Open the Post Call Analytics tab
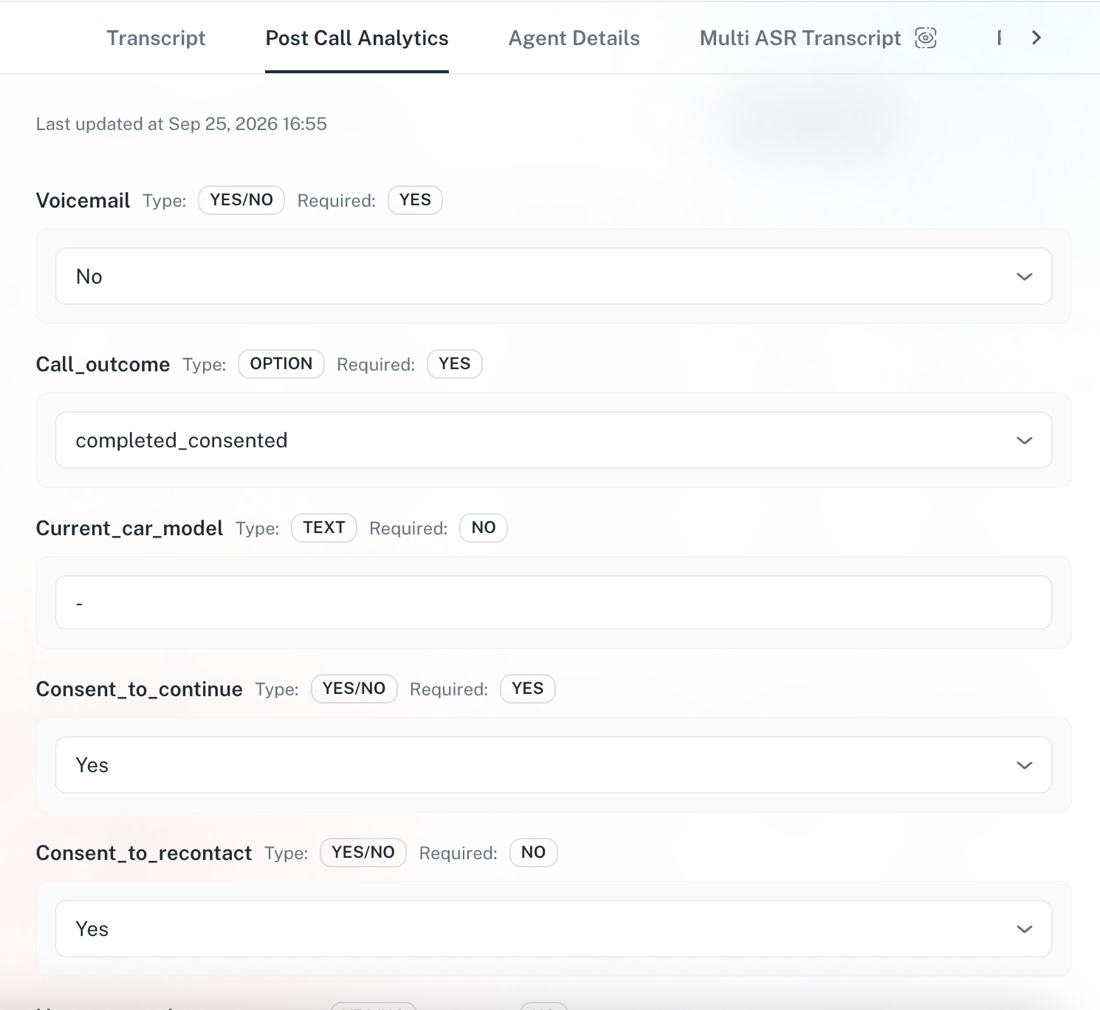1100x1010 pixels. coord(357,38)
